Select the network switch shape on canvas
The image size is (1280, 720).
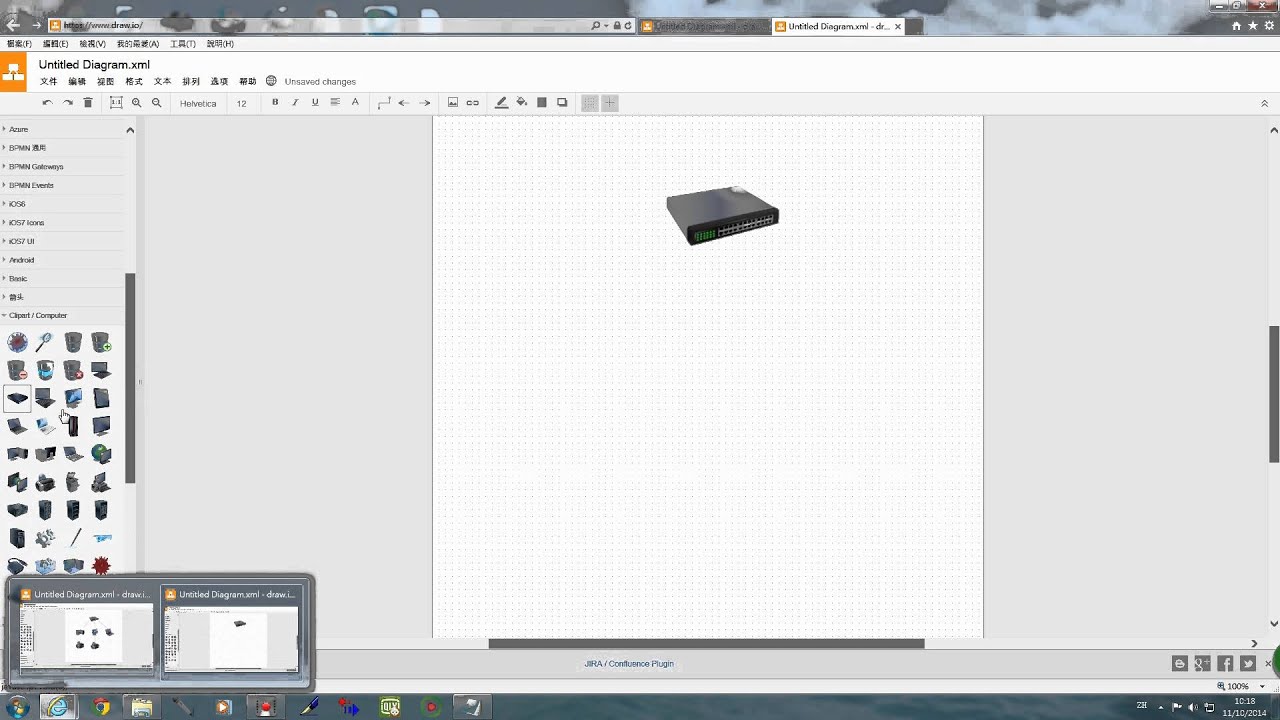point(723,216)
